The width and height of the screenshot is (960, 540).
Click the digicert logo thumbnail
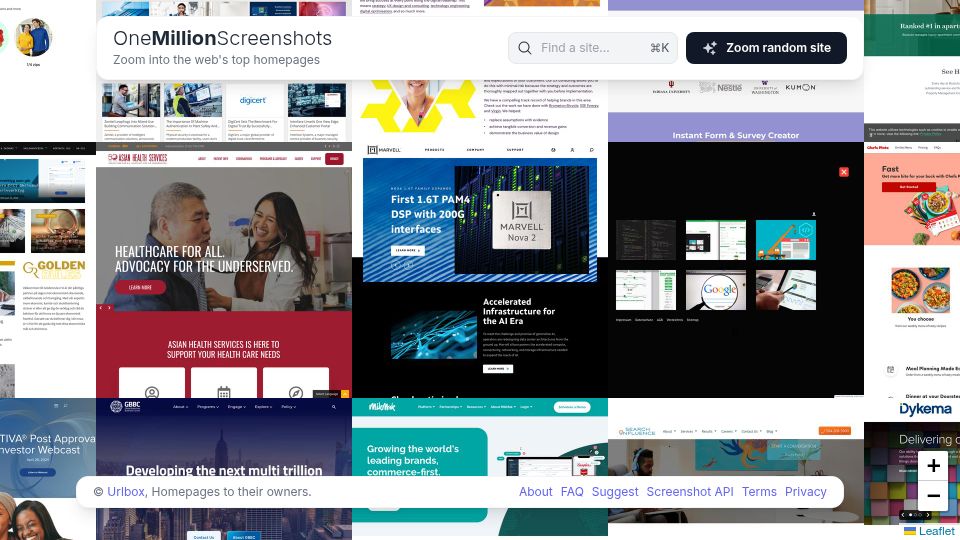[253, 100]
